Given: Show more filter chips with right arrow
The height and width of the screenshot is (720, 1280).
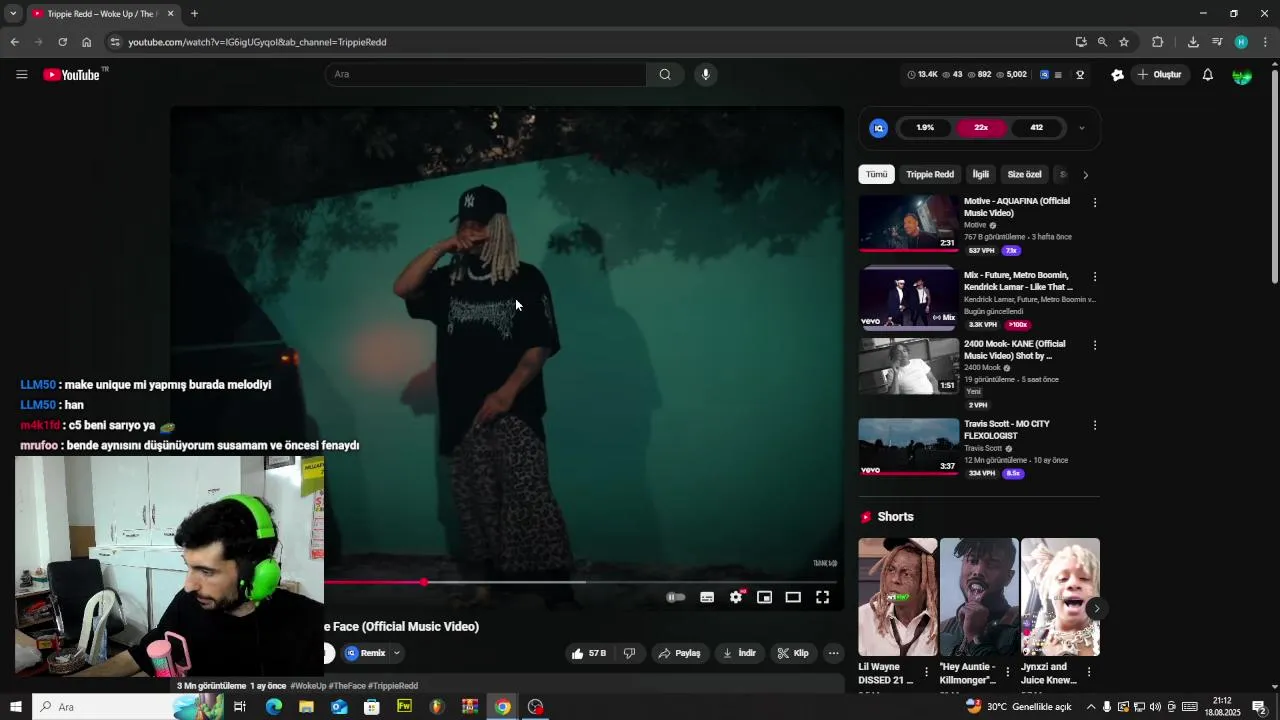Looking at the screenshot, I should point(1086,175).
